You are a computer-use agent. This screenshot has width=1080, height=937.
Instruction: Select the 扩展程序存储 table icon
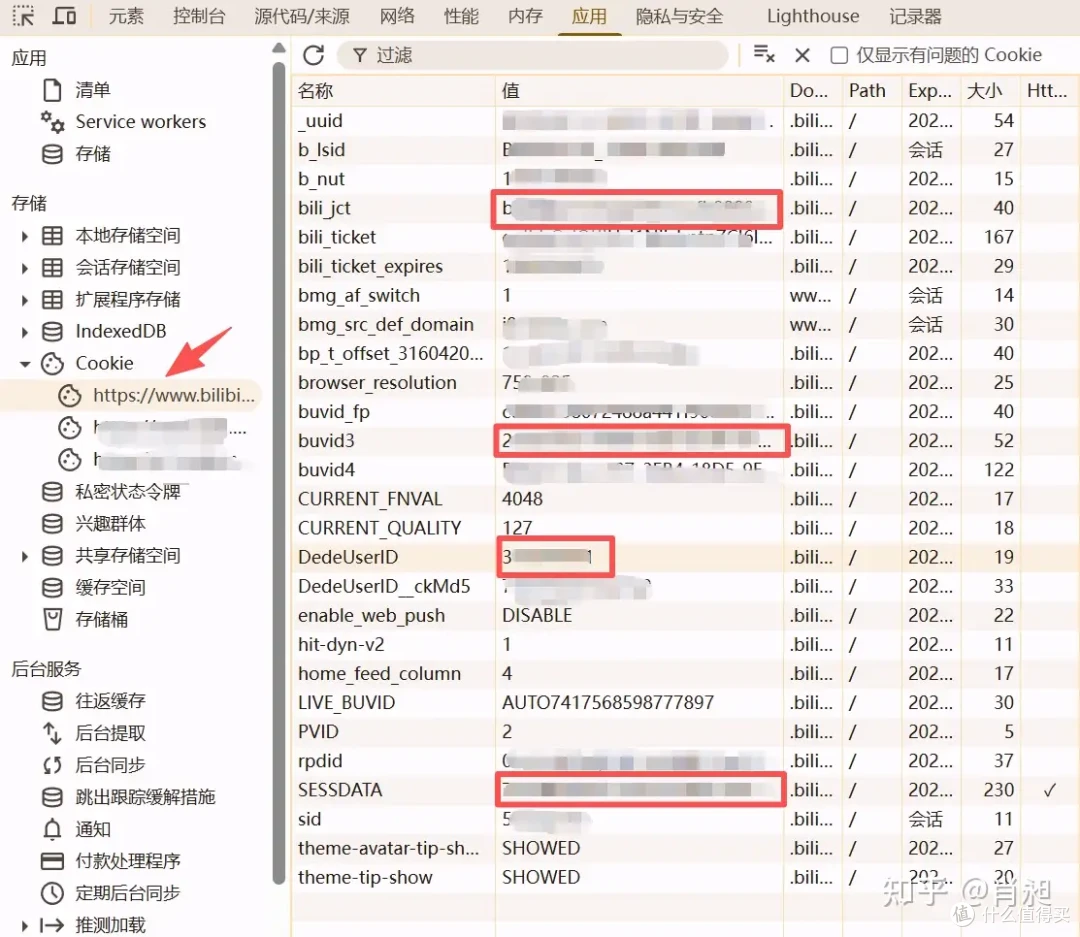[x=52, y=299]
